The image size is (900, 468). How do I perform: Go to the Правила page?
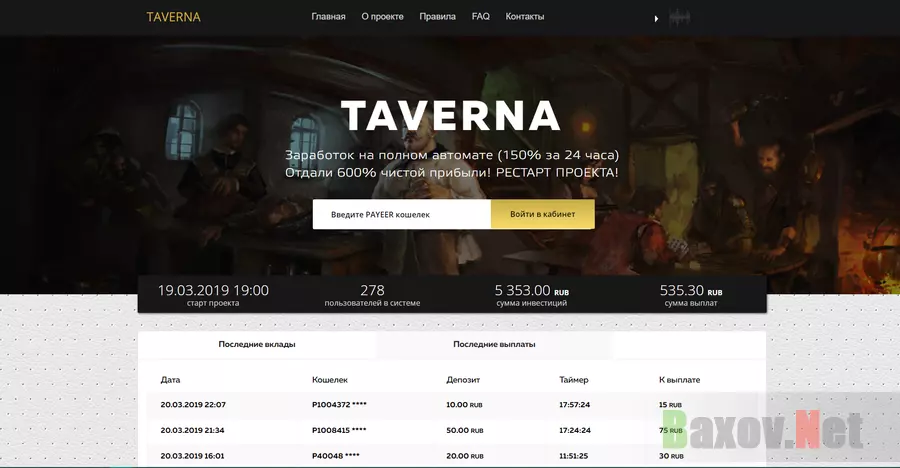point(437,17)
